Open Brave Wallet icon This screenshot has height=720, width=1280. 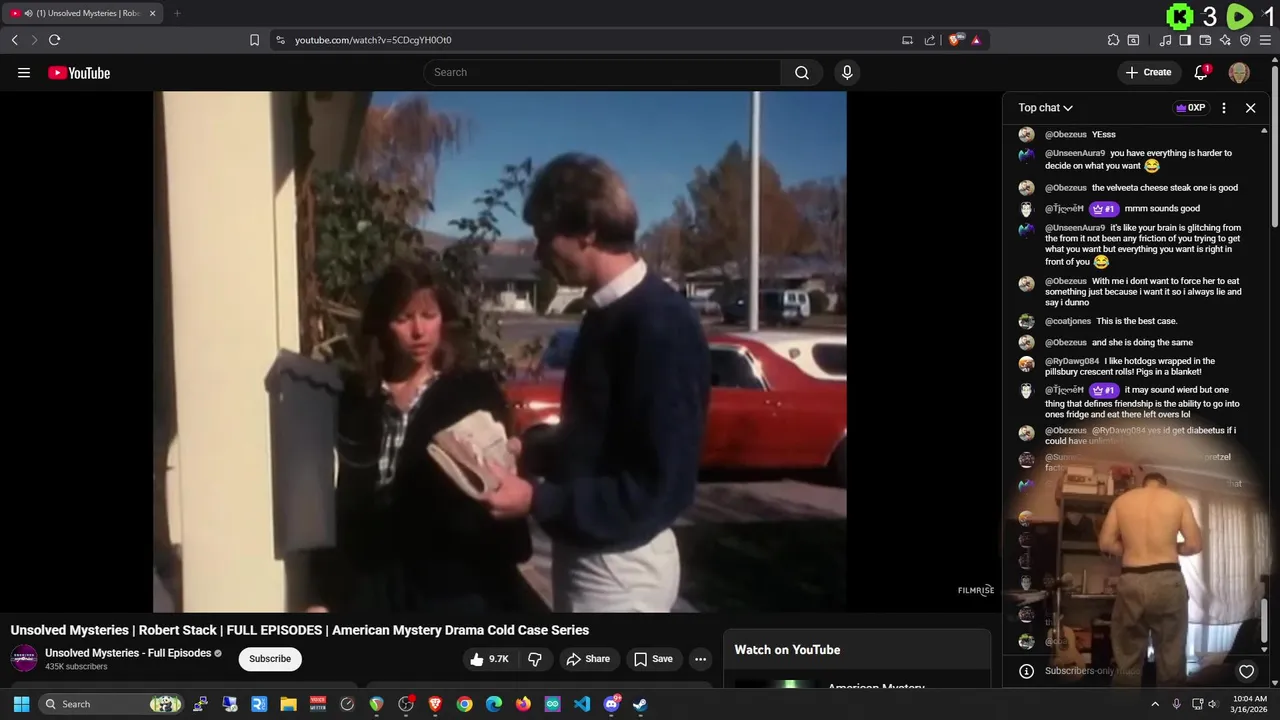(1205, 40)
